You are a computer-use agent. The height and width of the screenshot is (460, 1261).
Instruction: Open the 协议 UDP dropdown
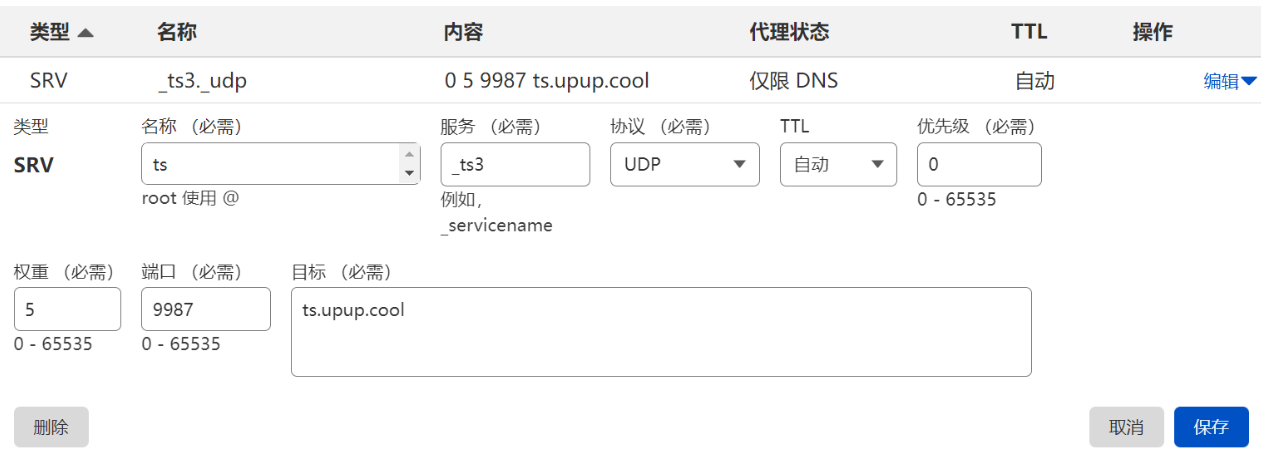pos(684,165)
